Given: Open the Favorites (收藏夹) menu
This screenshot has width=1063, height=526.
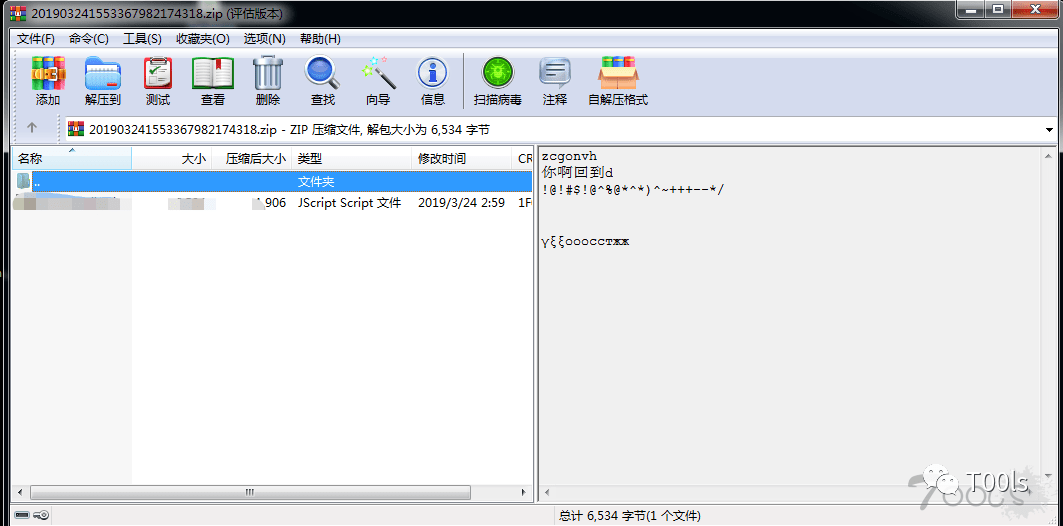Looking at the screenshot, I should point(203,39).
